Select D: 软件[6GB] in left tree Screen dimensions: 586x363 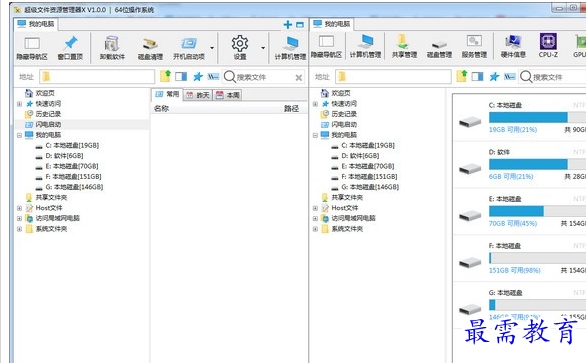tap(59, 156)
